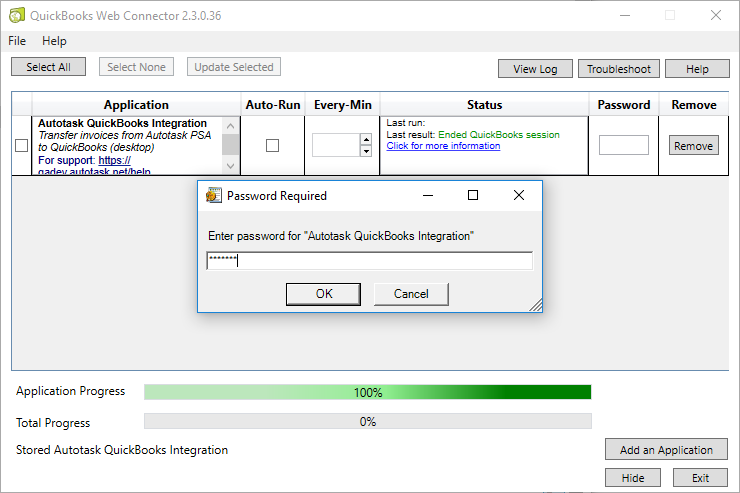Open the Click for more information link

443,146
